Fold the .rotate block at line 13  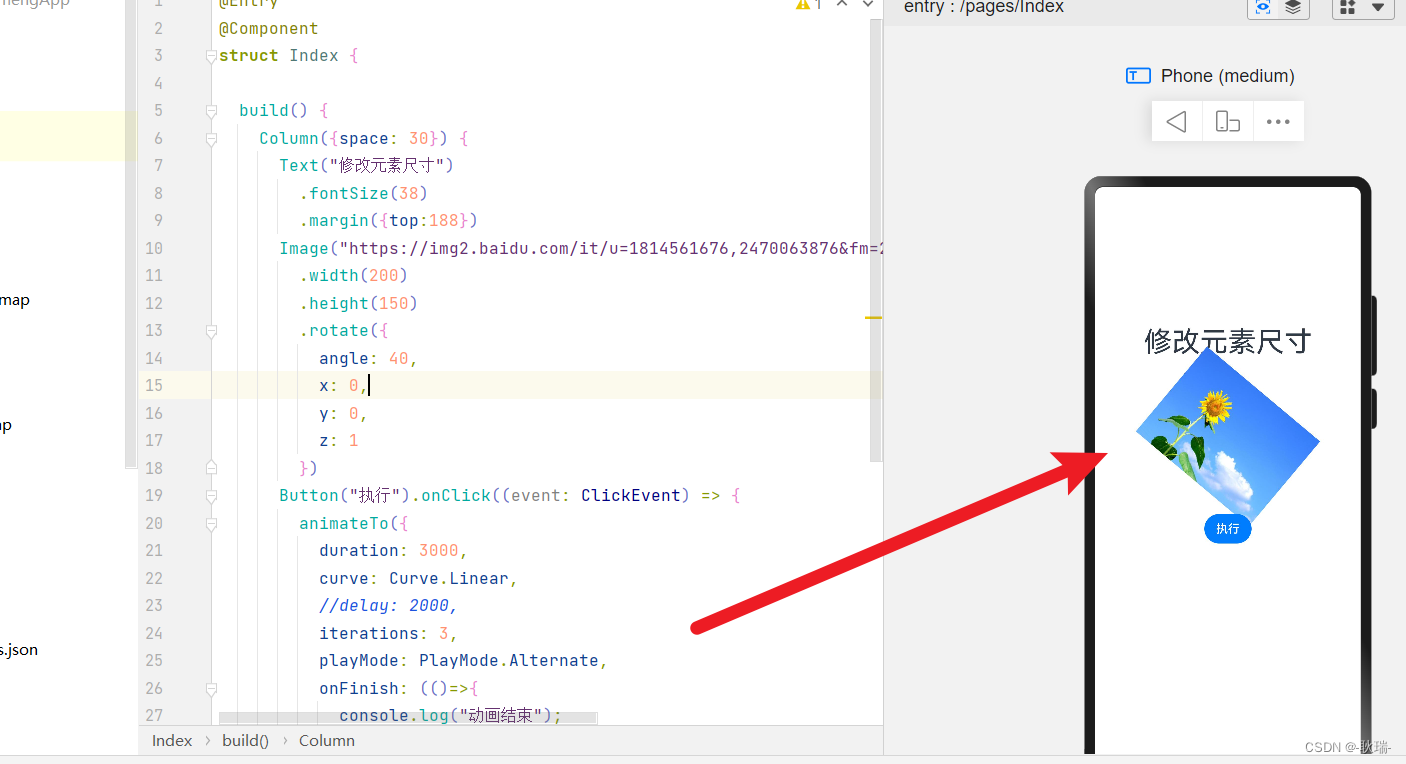211,331
